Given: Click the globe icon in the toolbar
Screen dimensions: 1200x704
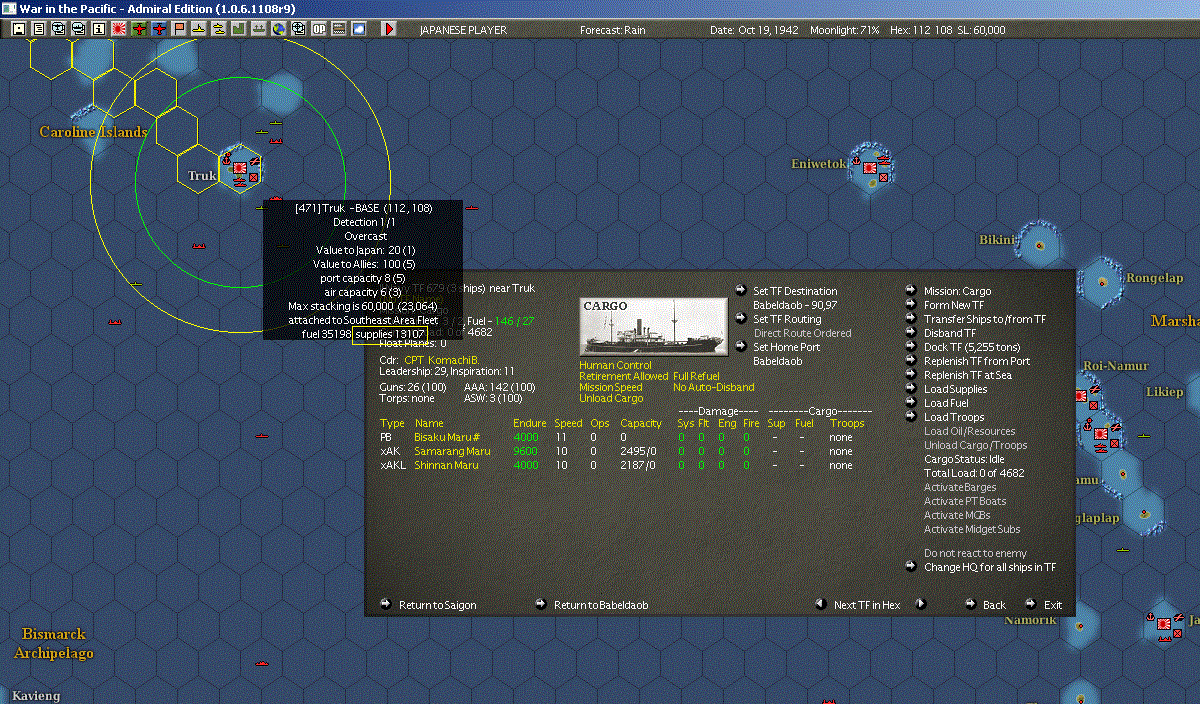Looking at the screenshot, I should point(278,29).
